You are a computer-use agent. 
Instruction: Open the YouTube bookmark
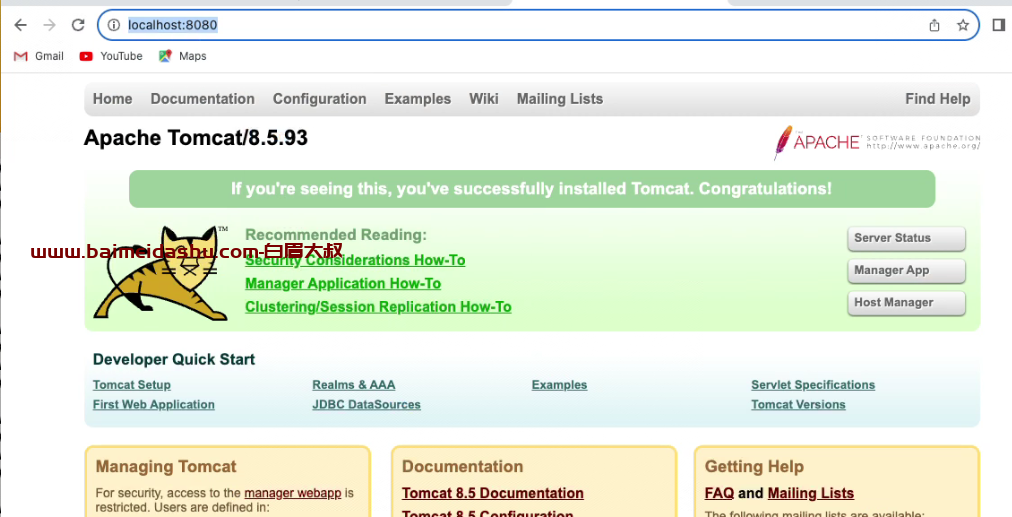point(111,56)
